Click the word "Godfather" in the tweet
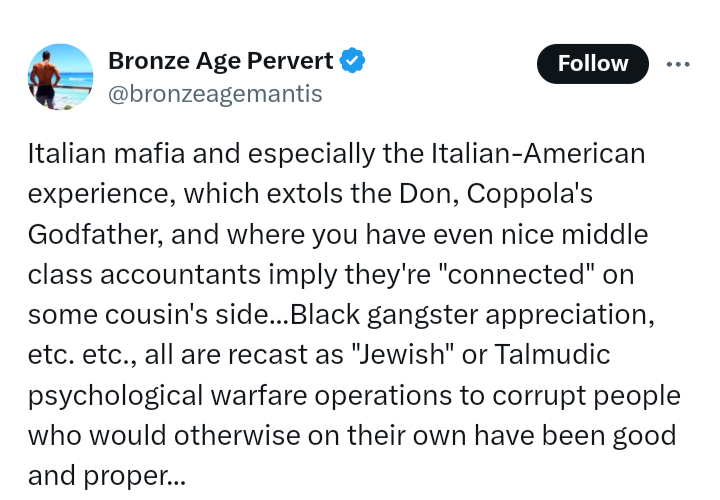720x500 pixels. [95, 234]
